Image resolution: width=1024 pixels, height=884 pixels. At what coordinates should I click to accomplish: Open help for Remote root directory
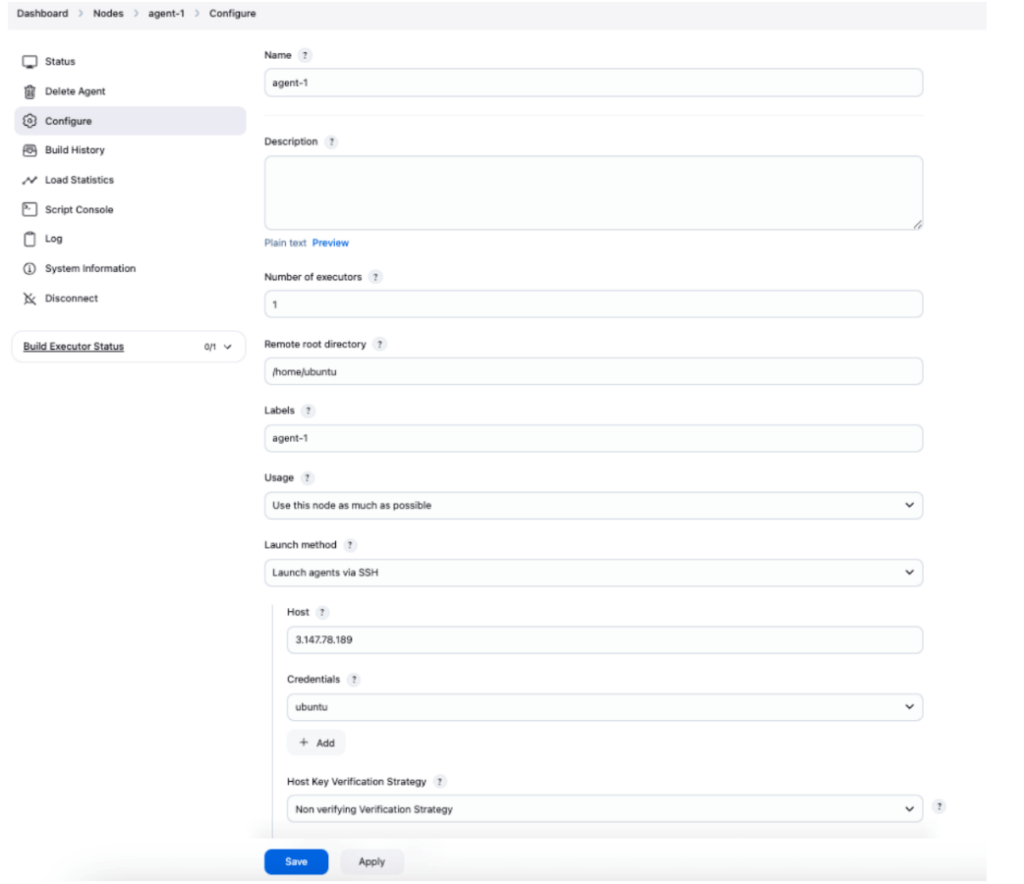point(379,344)
